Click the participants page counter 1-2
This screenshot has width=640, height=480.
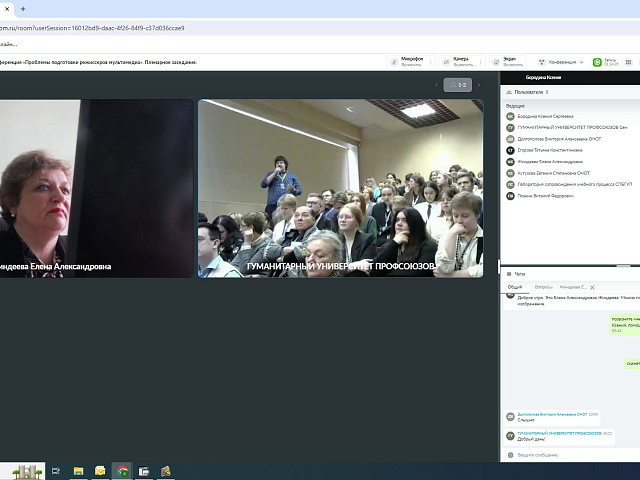(x=458, y=85)
